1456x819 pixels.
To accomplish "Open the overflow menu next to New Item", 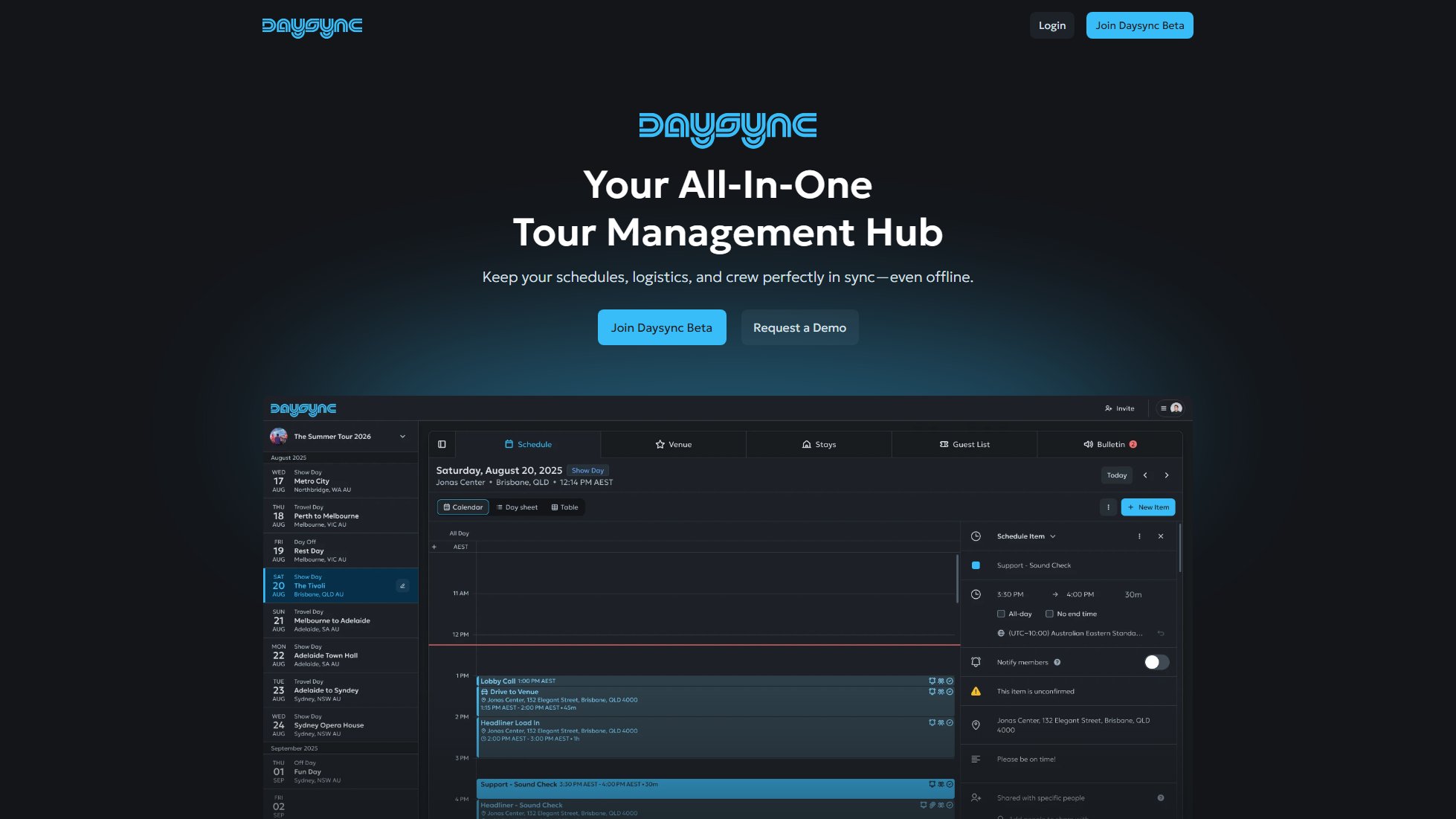I will click(x=1108, y=507).
